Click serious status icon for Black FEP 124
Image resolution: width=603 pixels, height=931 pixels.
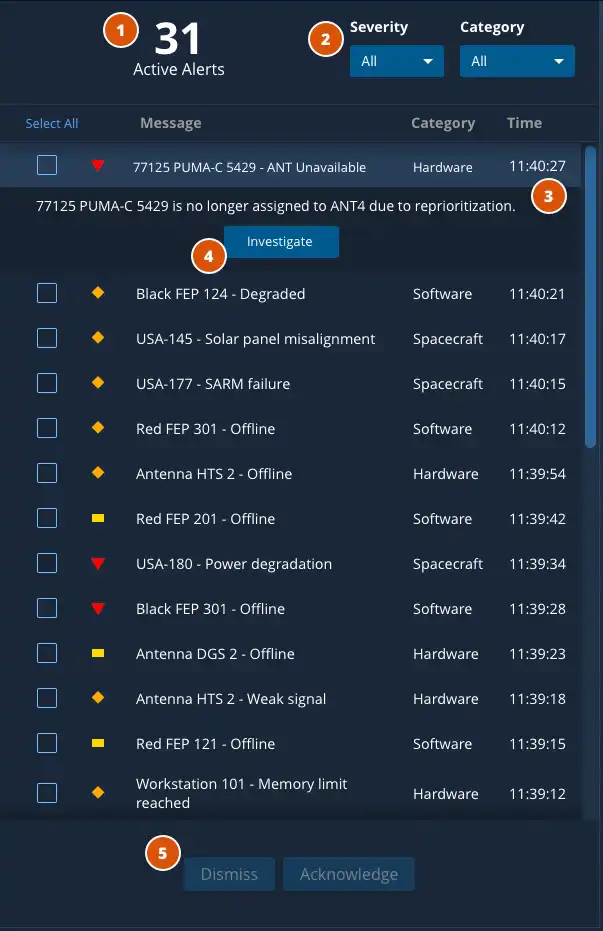click(x=98, y=293)
